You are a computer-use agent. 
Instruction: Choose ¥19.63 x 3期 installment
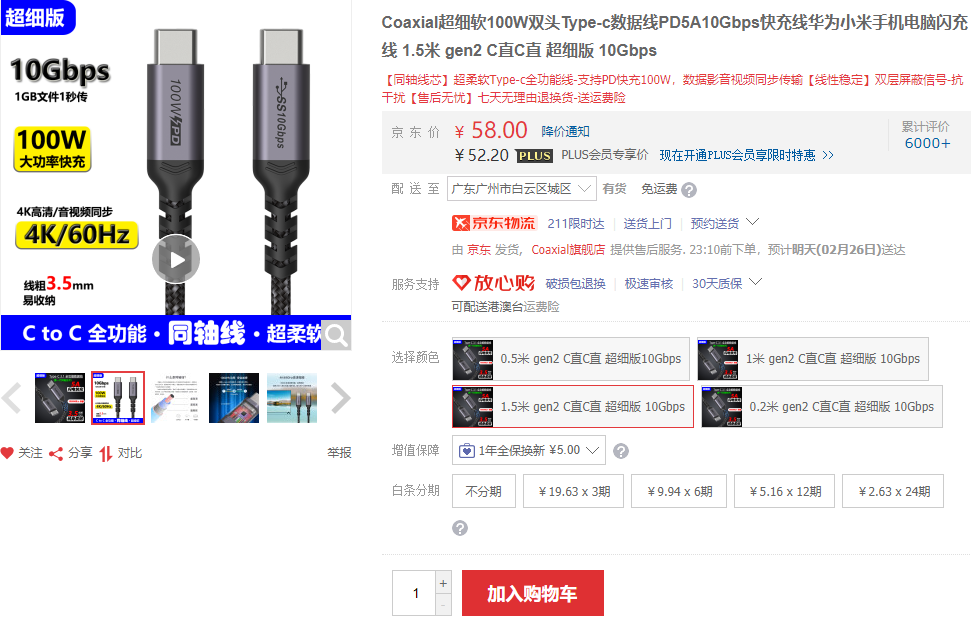(573, 491)
